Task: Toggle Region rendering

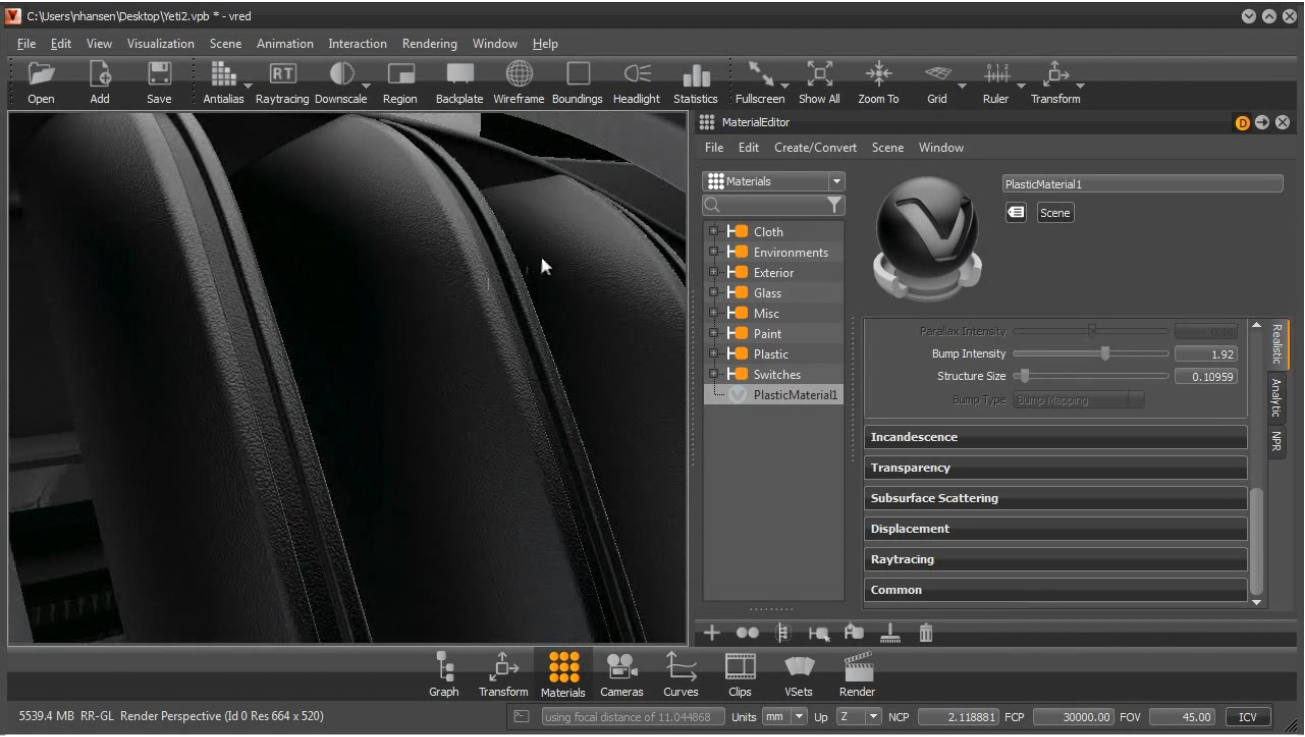Action: click(x=401, y=75)
